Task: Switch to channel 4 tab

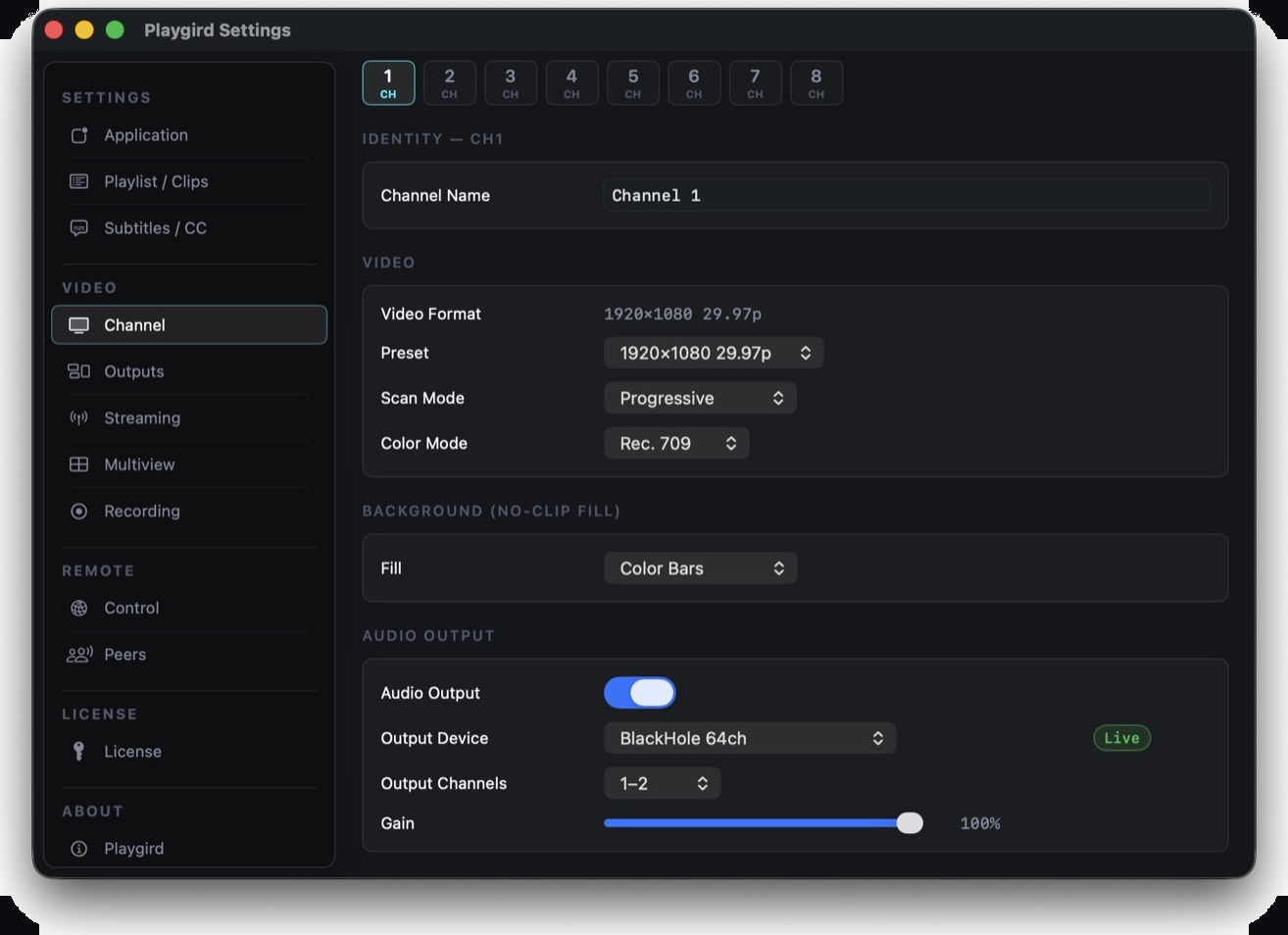Action: click(x=571, y=82)
